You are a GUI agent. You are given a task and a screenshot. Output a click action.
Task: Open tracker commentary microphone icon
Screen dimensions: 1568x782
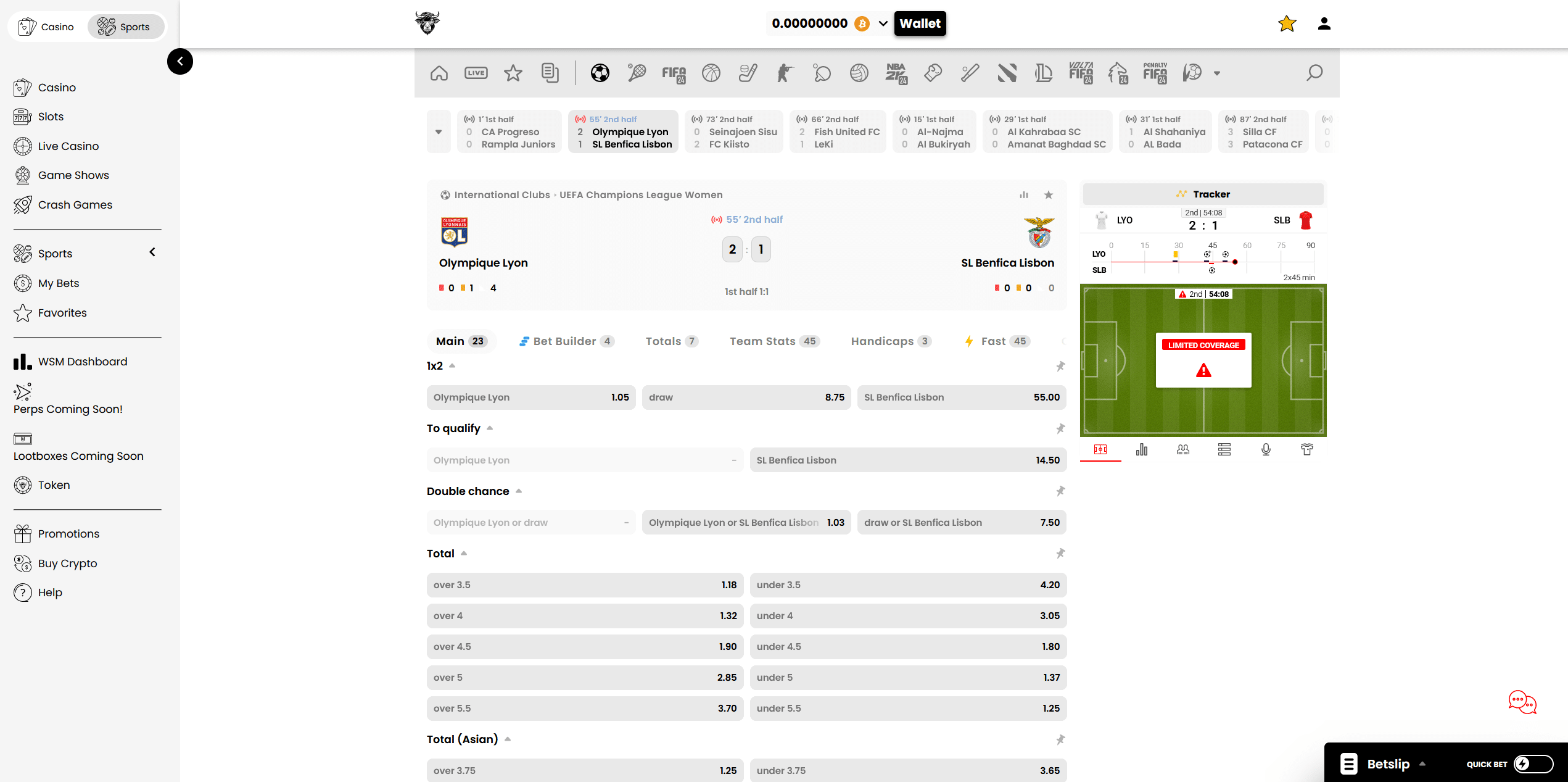(x=1266, y=449)
